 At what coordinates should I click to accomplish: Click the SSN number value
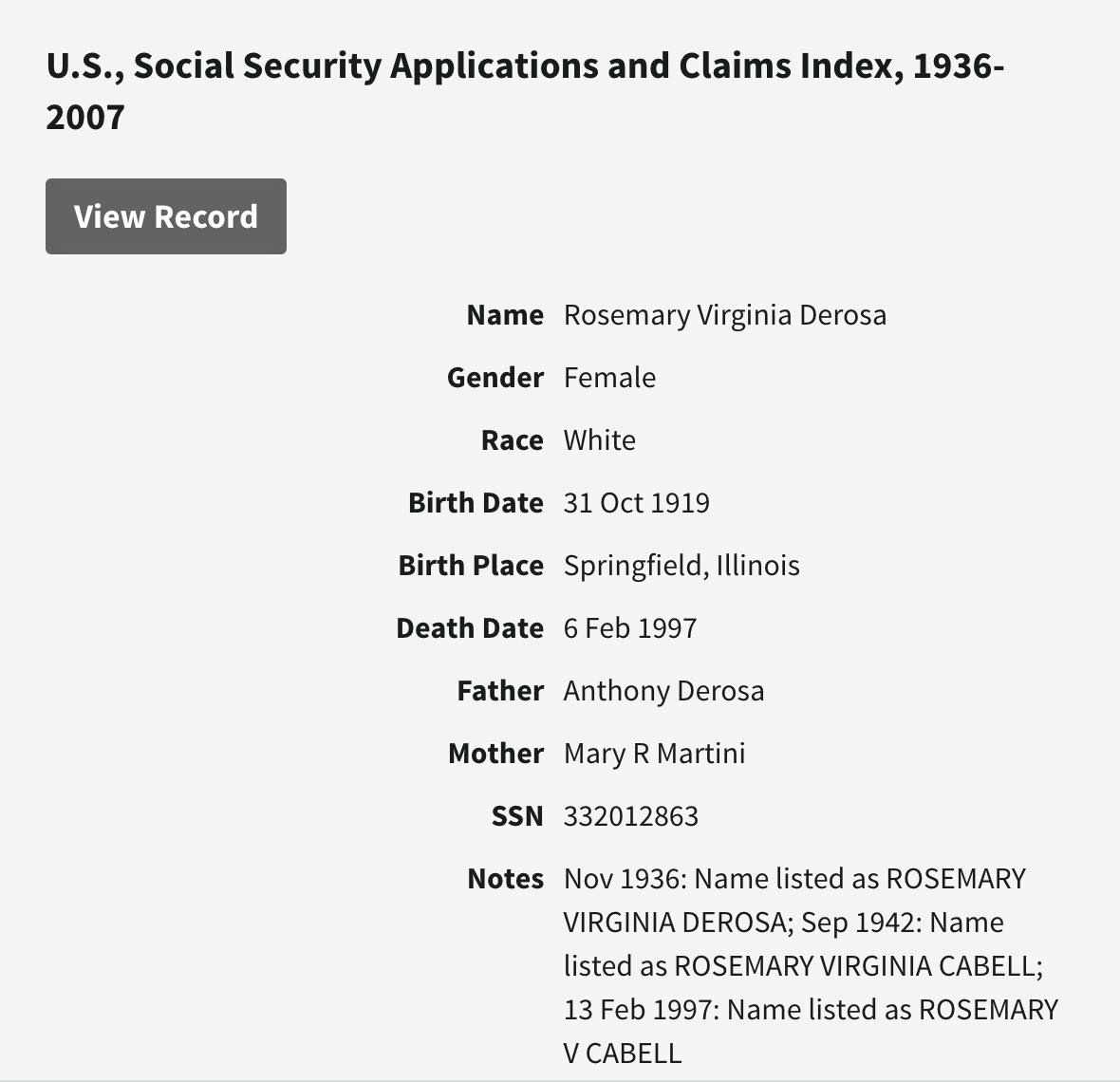coord(630,816)
